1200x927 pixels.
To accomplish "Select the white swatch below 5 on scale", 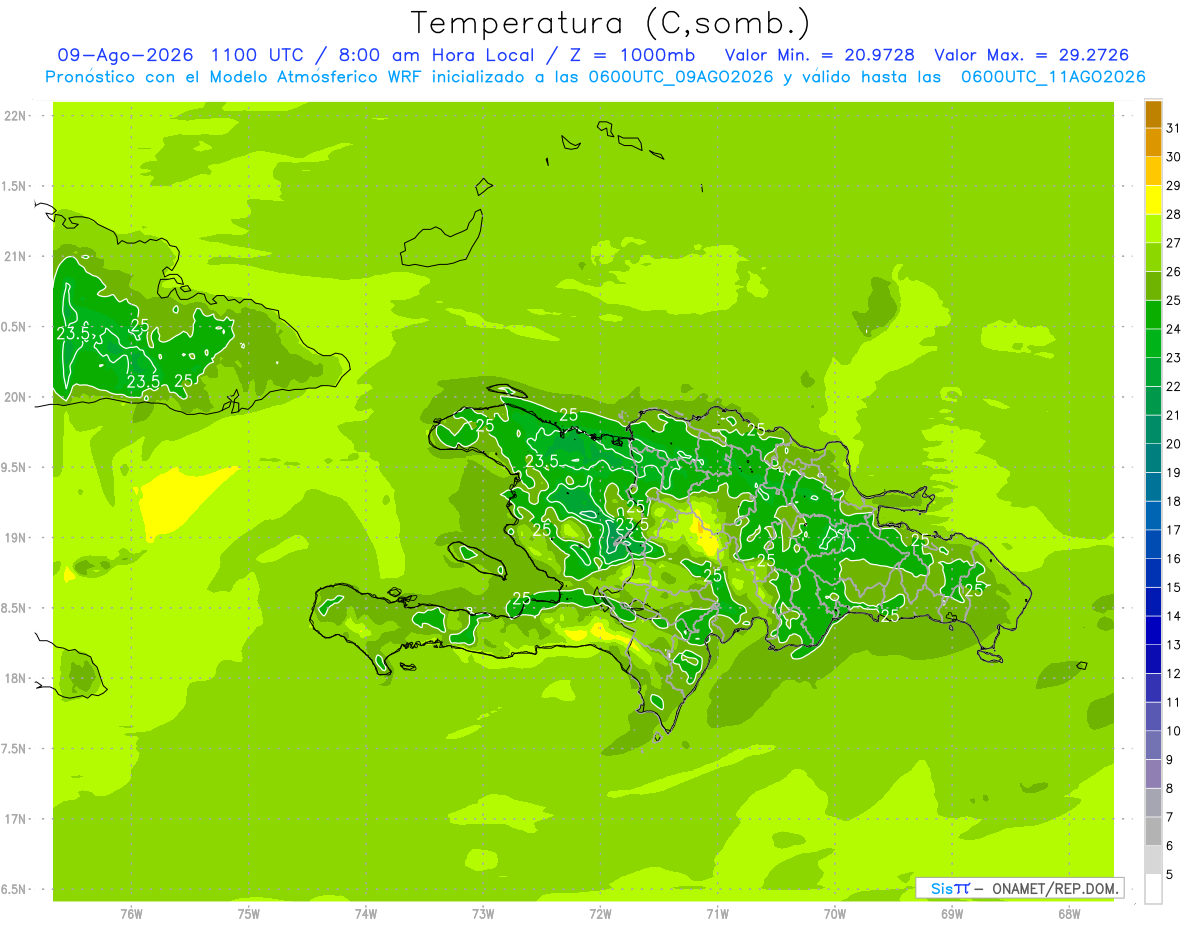I will click(x=1154, y=888).
